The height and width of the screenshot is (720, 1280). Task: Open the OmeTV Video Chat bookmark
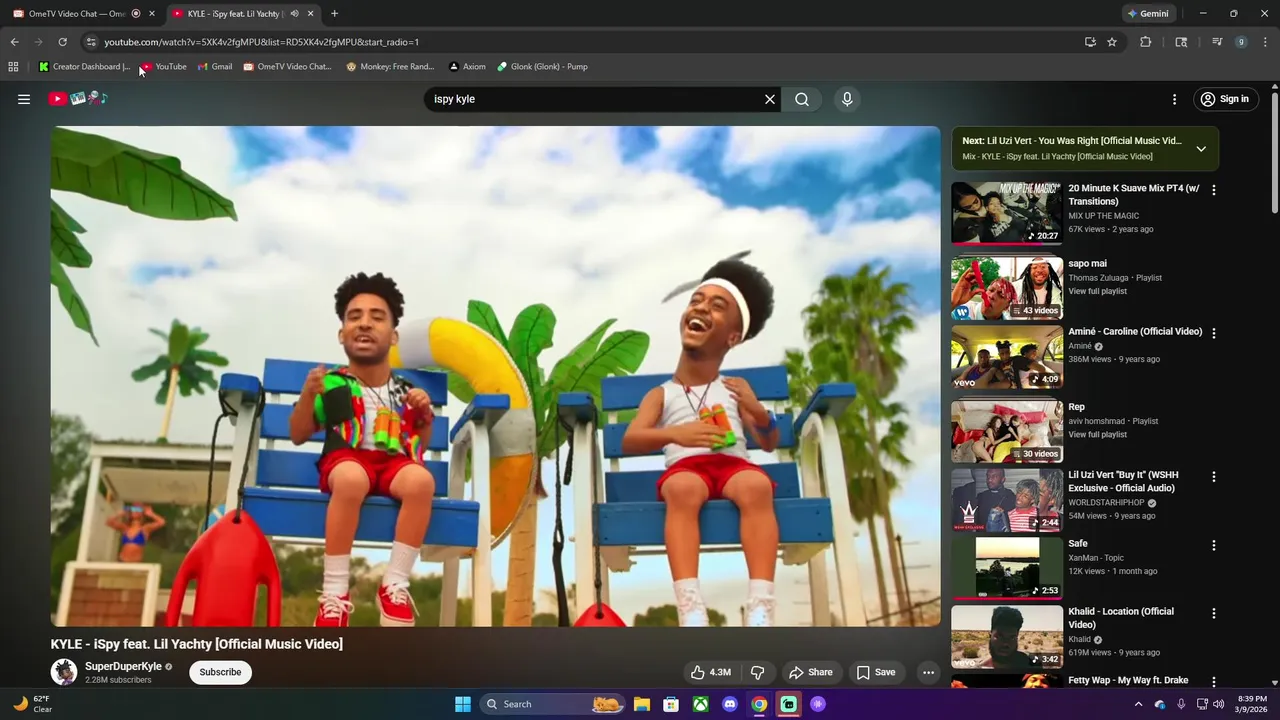click(x=287, y=67)
